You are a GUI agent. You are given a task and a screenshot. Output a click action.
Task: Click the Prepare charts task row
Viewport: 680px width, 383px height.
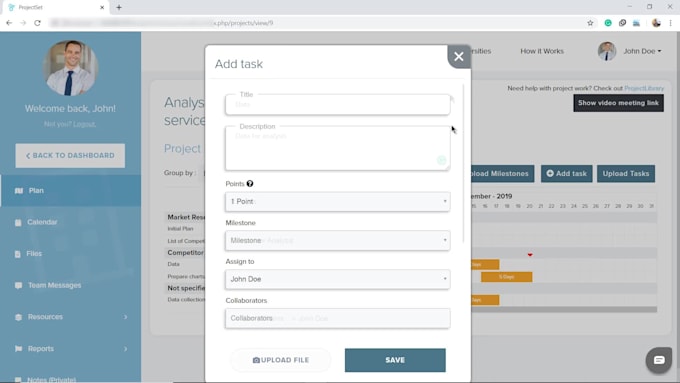pyautogui.click(x=186, y=276)
